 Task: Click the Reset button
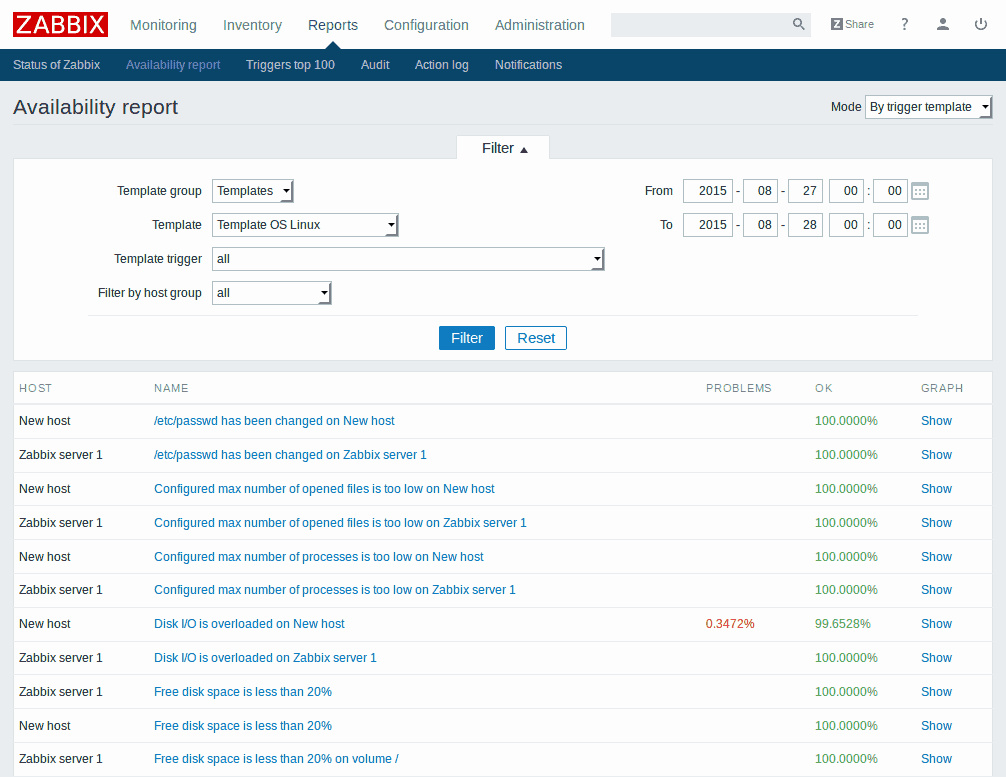pyautogui.click(x=535, y=338)
